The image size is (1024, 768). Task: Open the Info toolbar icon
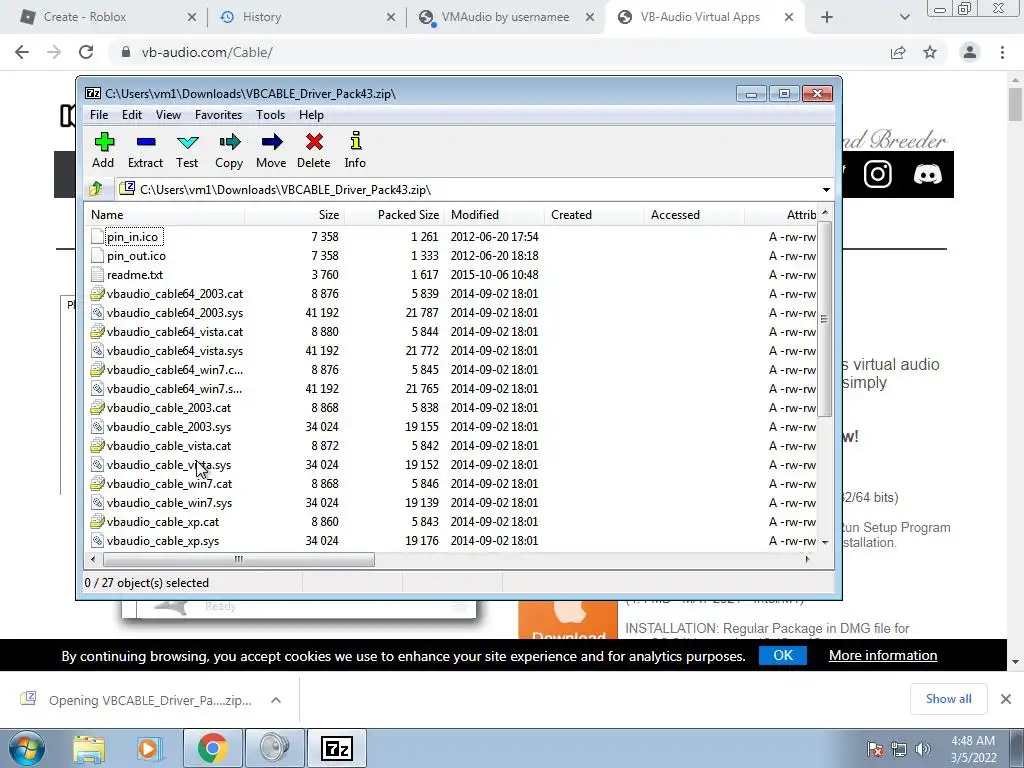(355, 150)
